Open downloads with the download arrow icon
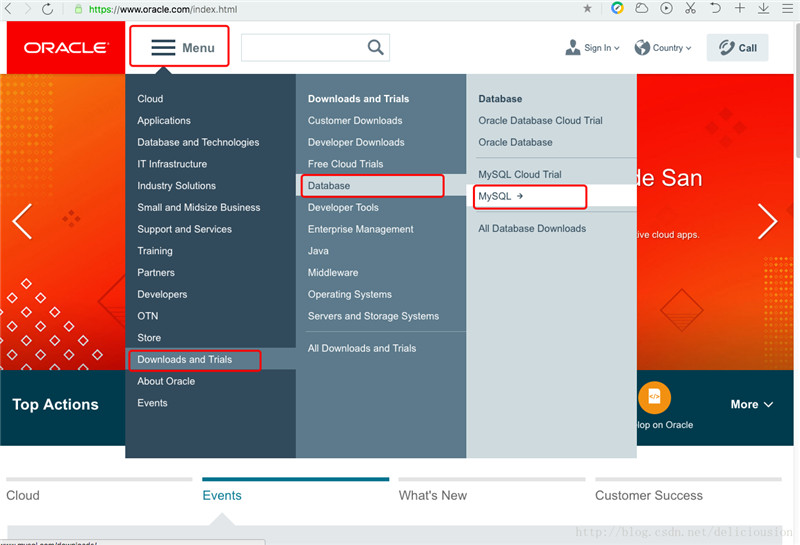 [763, 8]
